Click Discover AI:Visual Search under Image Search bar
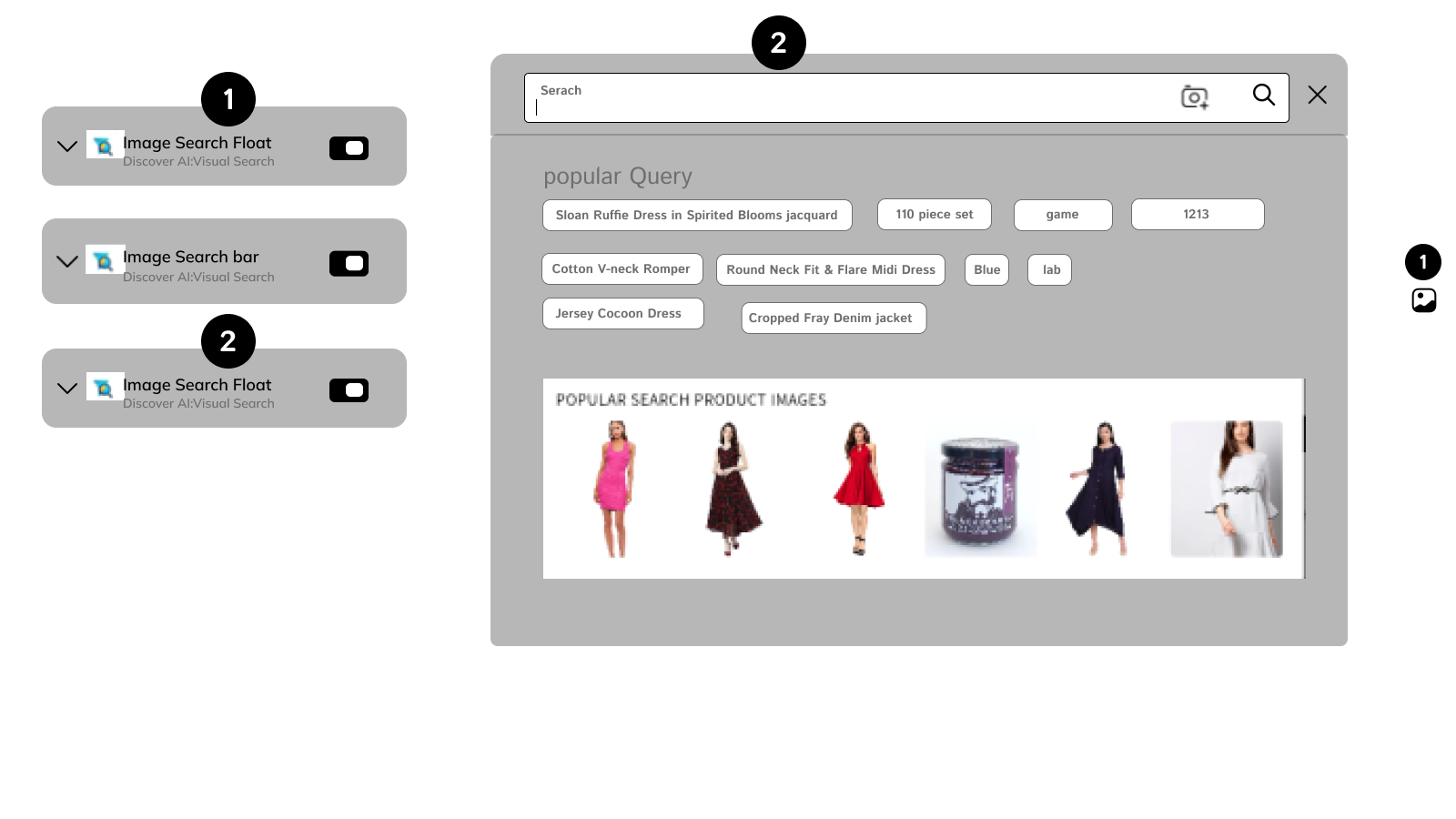The image size is (1456, 819). coord(198,278)
